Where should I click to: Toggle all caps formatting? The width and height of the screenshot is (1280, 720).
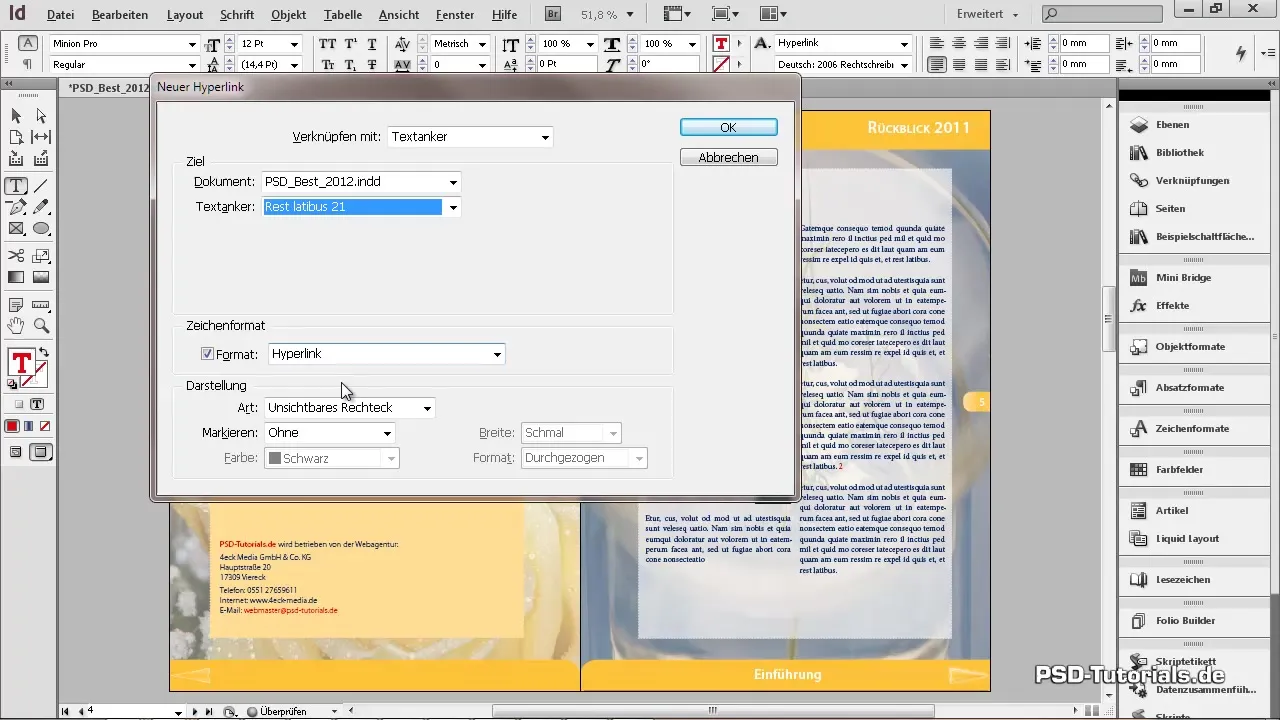coord(328,44)
